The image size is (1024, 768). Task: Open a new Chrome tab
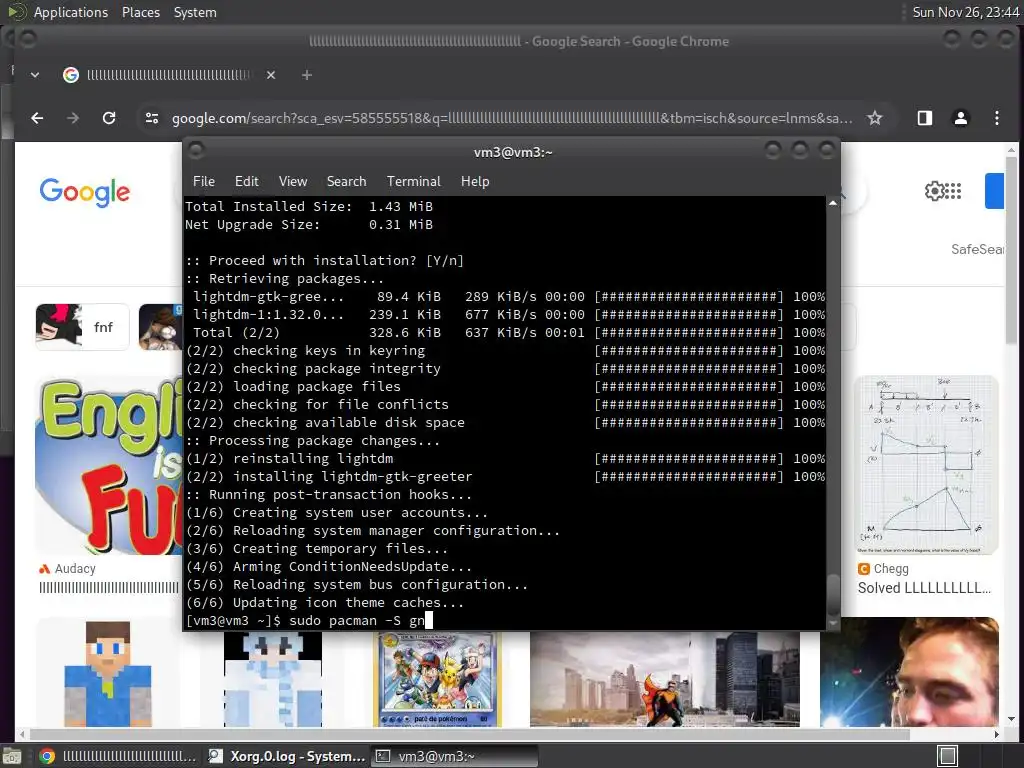[306, 75]
